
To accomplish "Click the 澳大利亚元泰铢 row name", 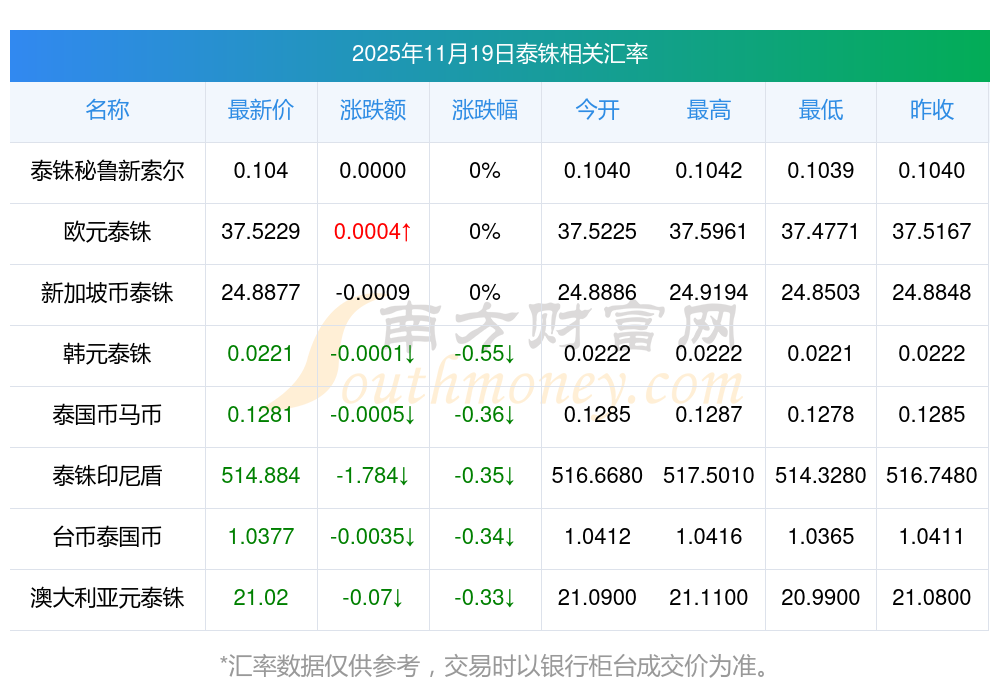I will (107, 598).
